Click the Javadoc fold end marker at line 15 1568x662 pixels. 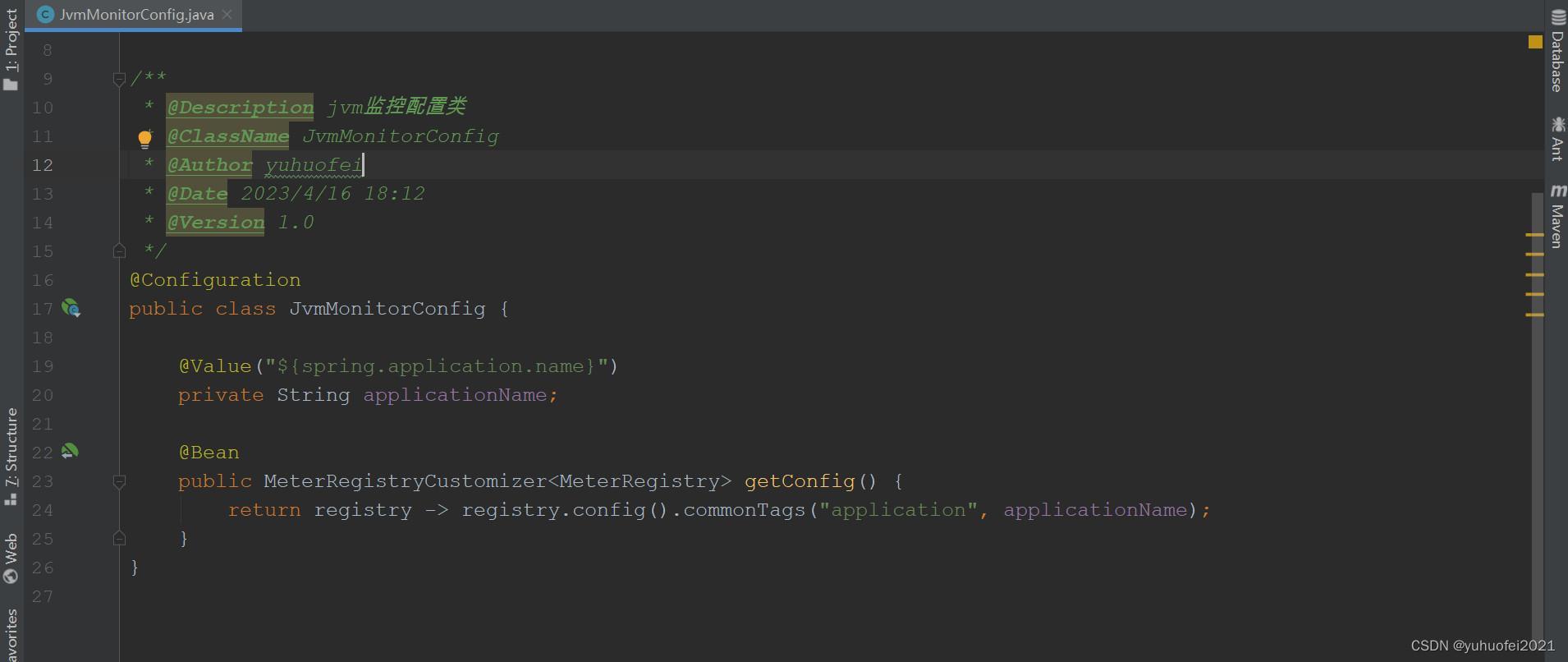tap(119, 251)
